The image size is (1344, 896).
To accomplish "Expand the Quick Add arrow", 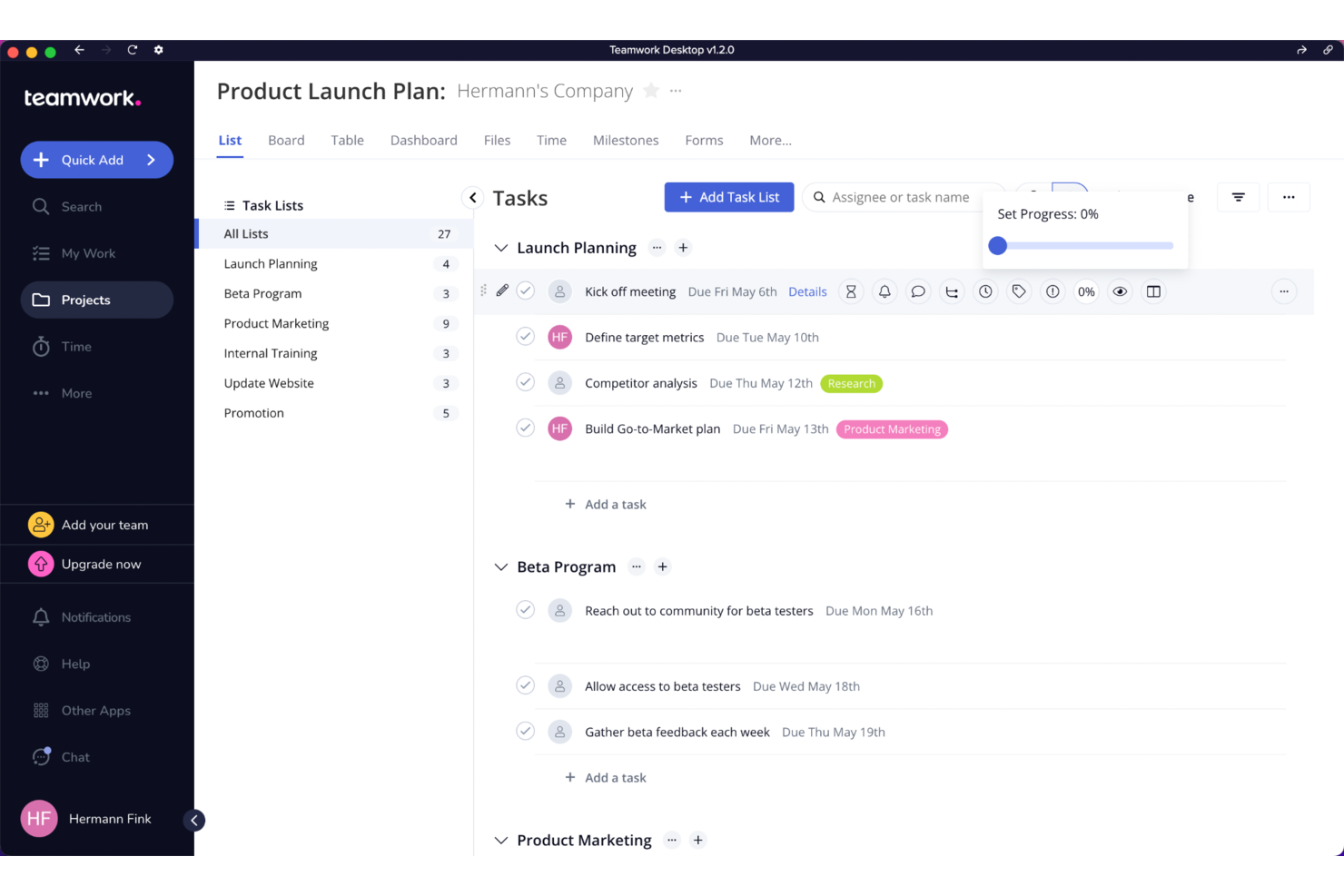I will coord(152,160).
